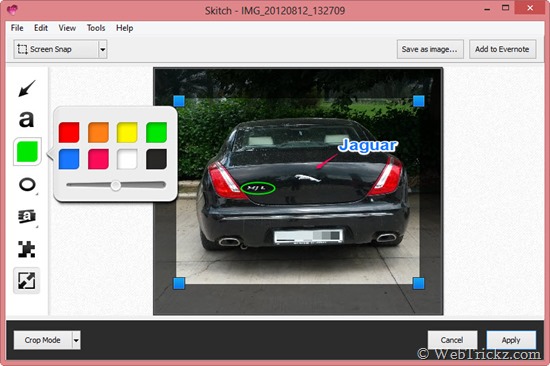
Task: Click Add to Evernote button
Action: [502, 49]
